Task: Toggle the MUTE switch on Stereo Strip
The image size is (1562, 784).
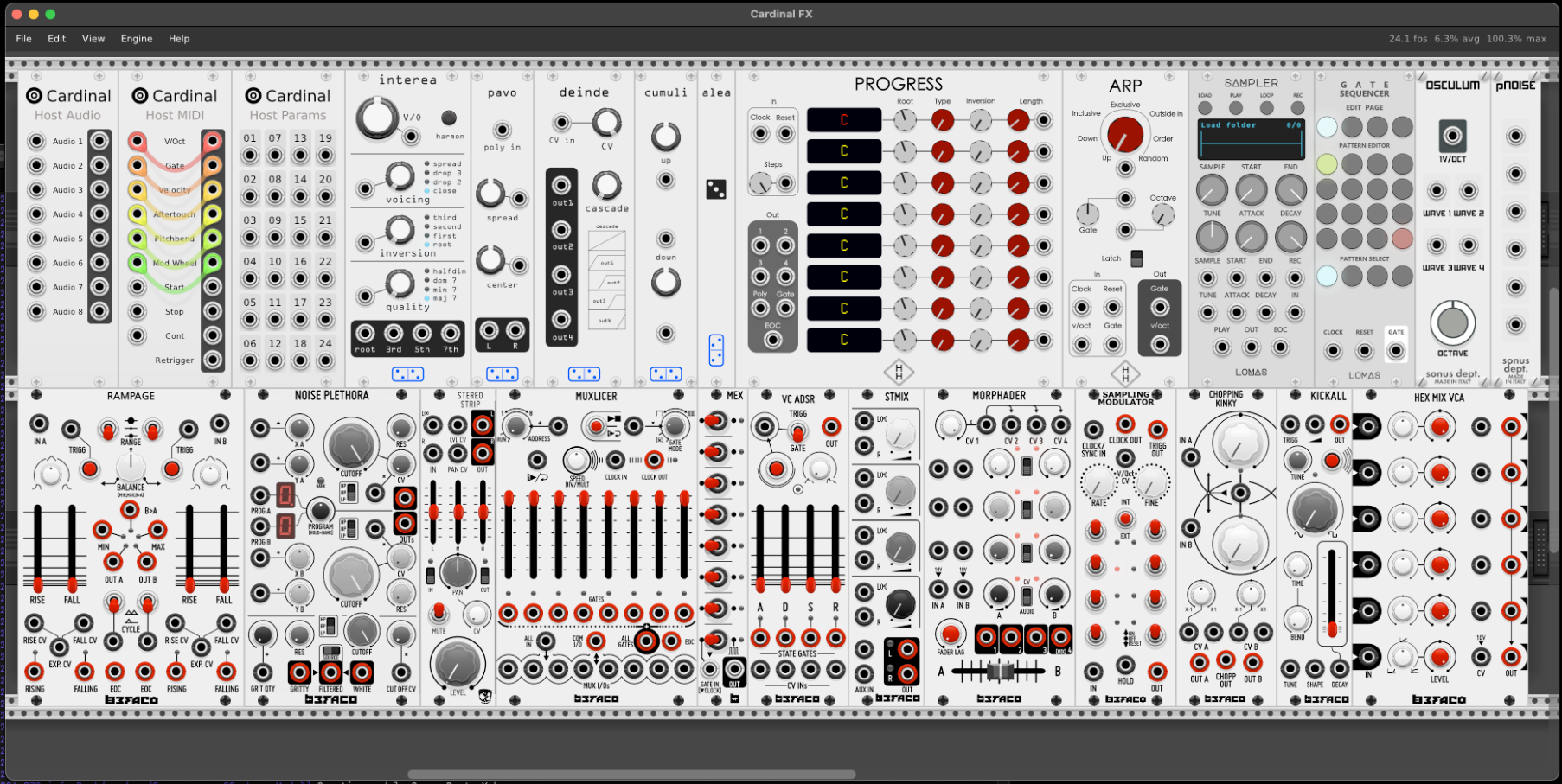Action: coord(439,613)
